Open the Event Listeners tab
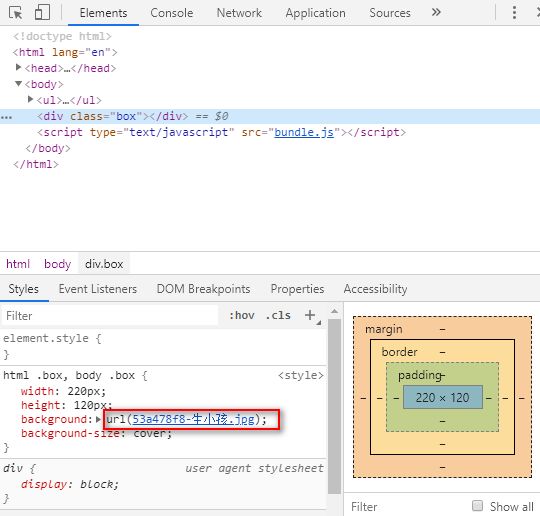 [x=98, y=289]
